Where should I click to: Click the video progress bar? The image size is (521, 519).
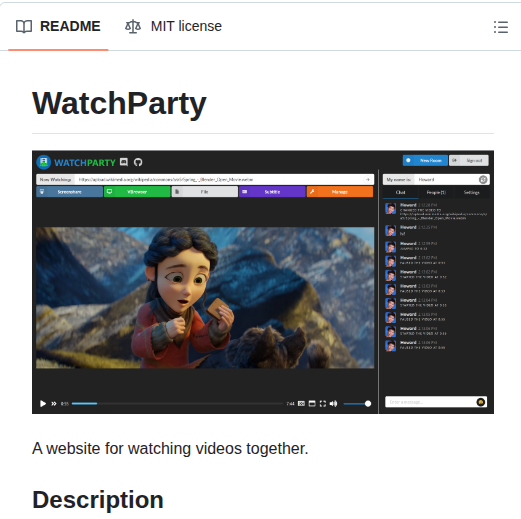click(x=177, y=404)
